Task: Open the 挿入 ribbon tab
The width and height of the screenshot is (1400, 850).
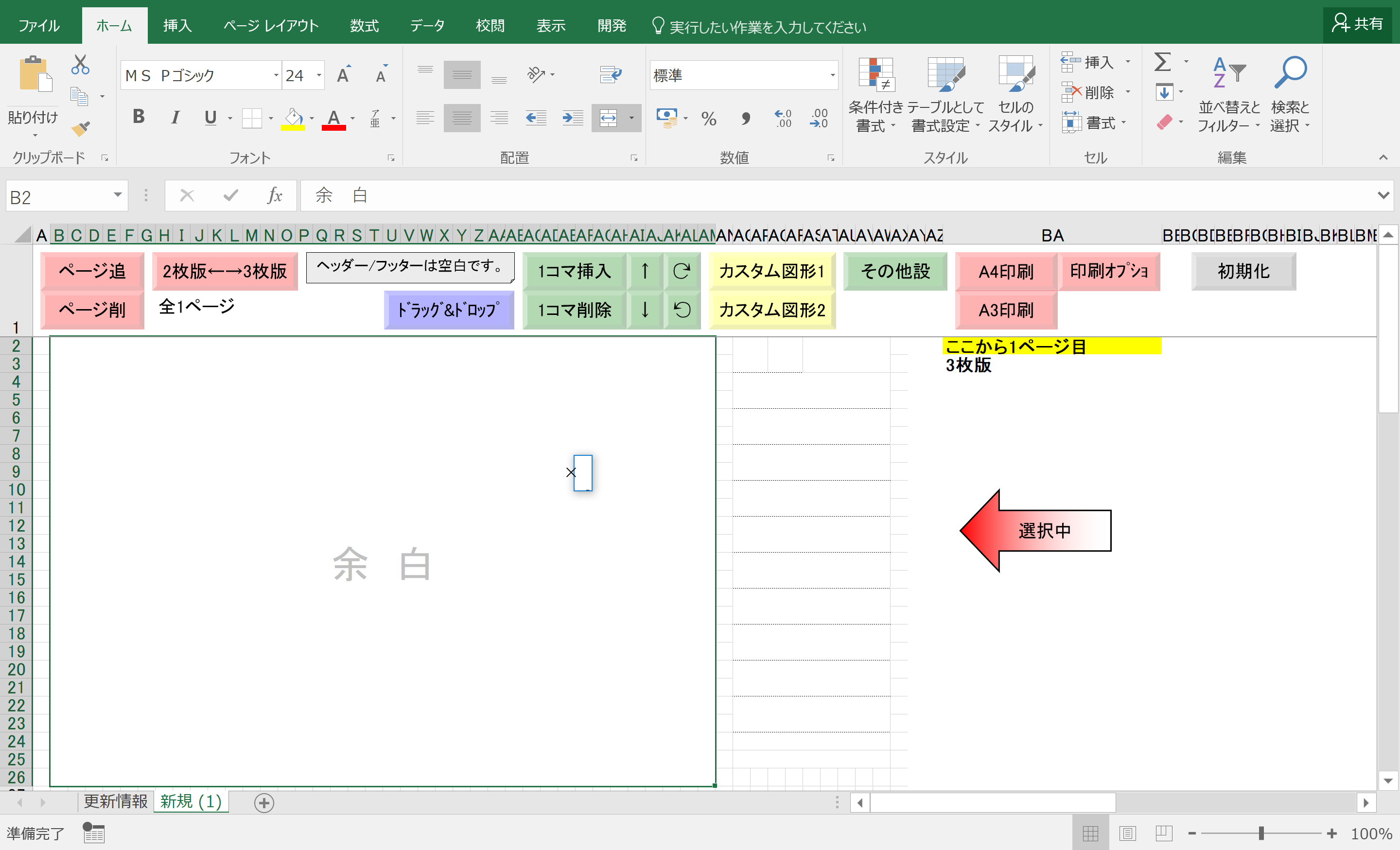Action: [x=177, y=26]
